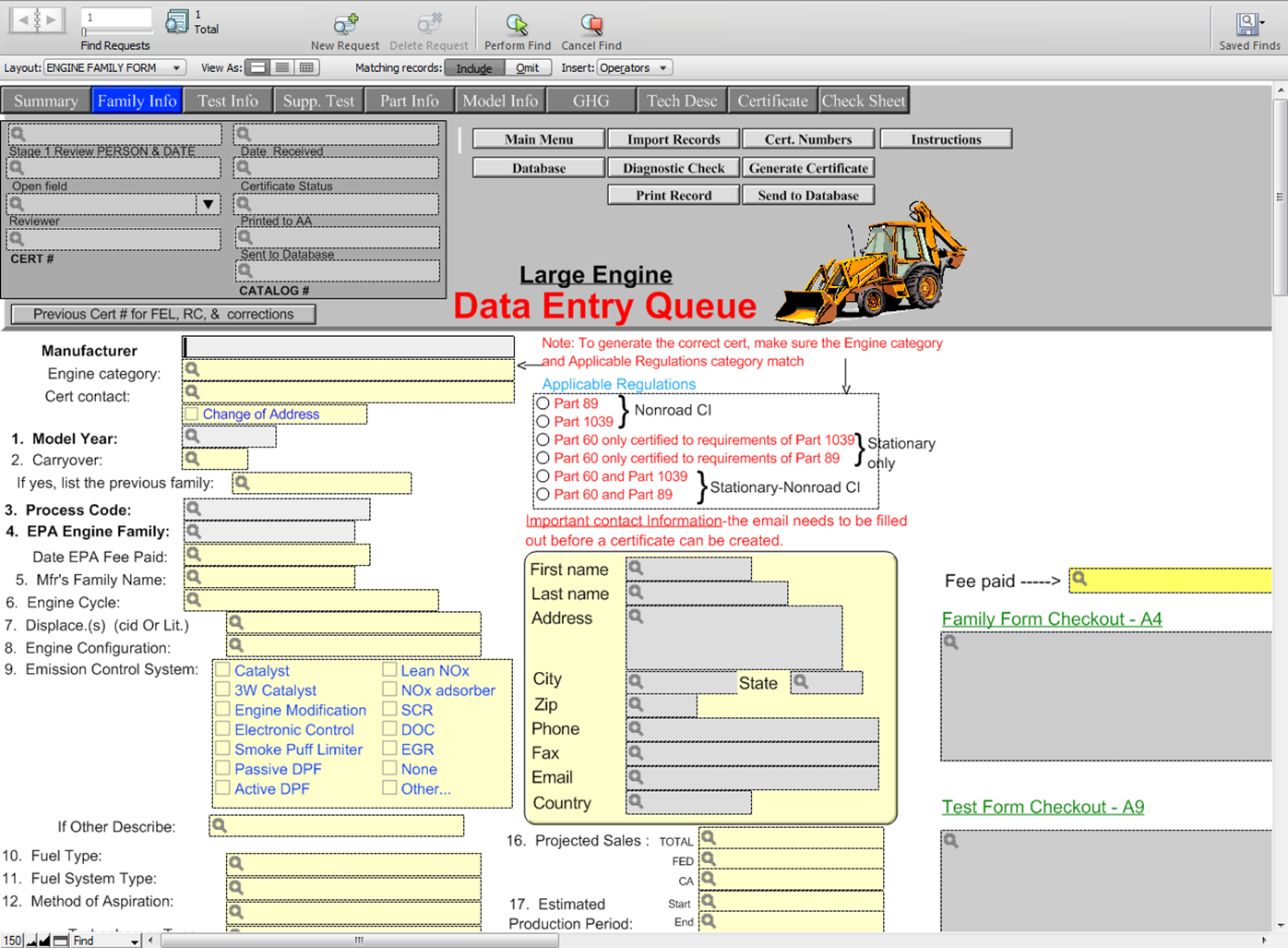Open the Reviewer dropdown arrow

click(x=209, y=204)
